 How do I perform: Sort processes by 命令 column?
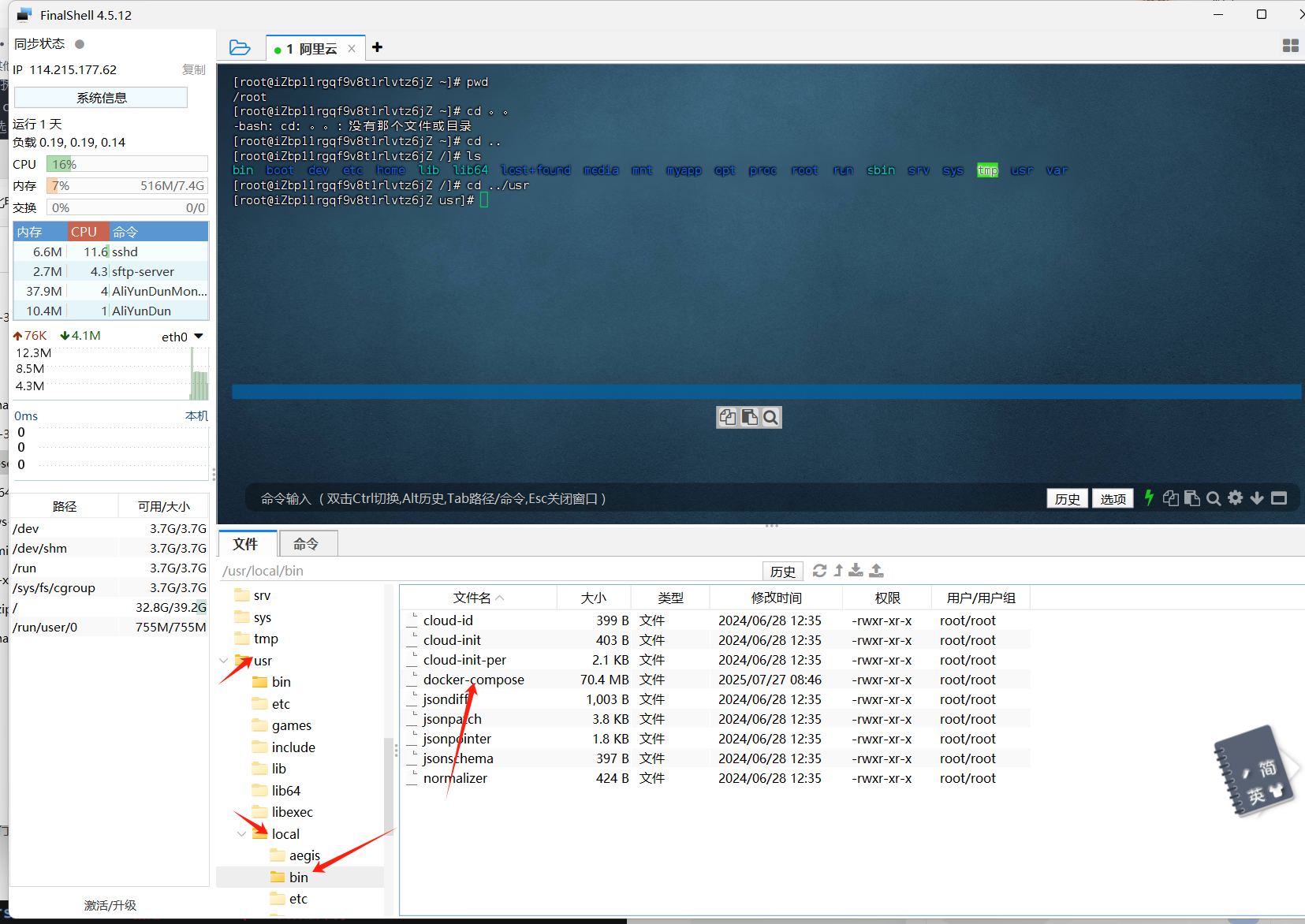tap(158, 232)
